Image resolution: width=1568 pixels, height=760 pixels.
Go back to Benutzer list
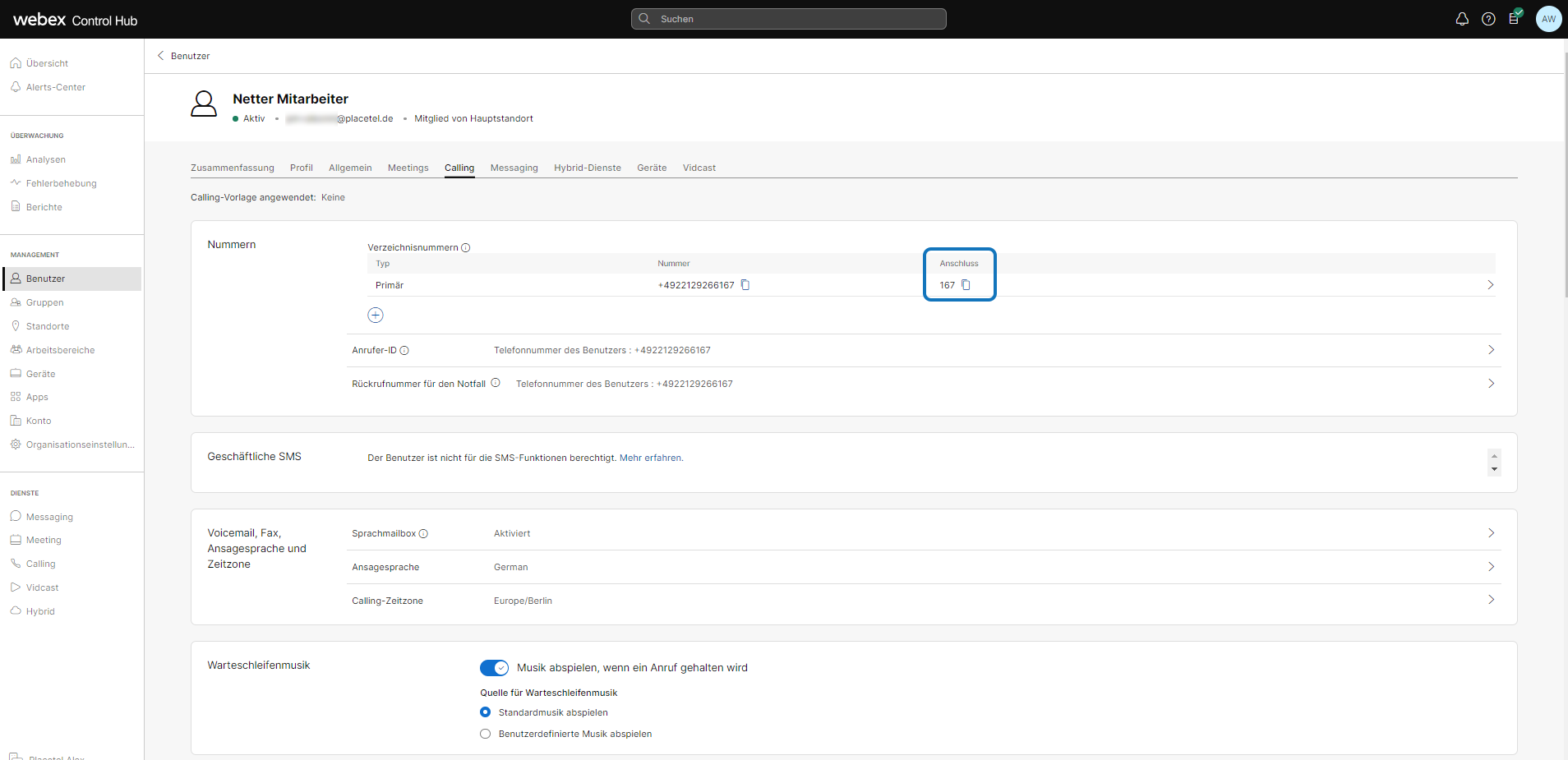[183, 56]
